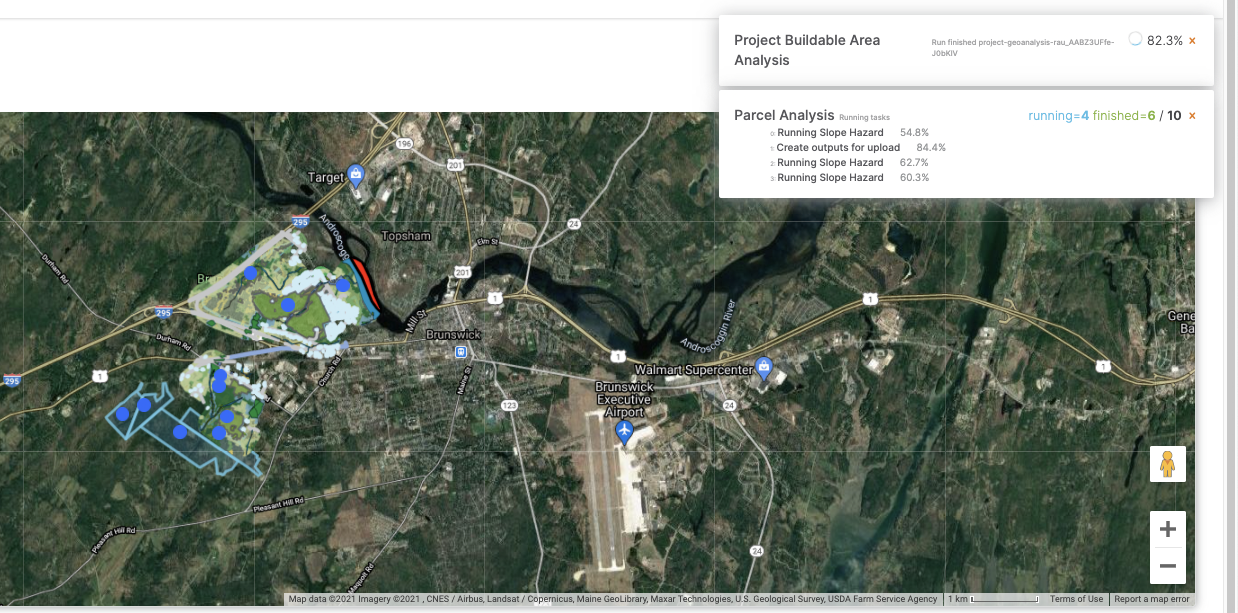Dismiss the Project Buildable Area Analysis notification

(1190, 41)
